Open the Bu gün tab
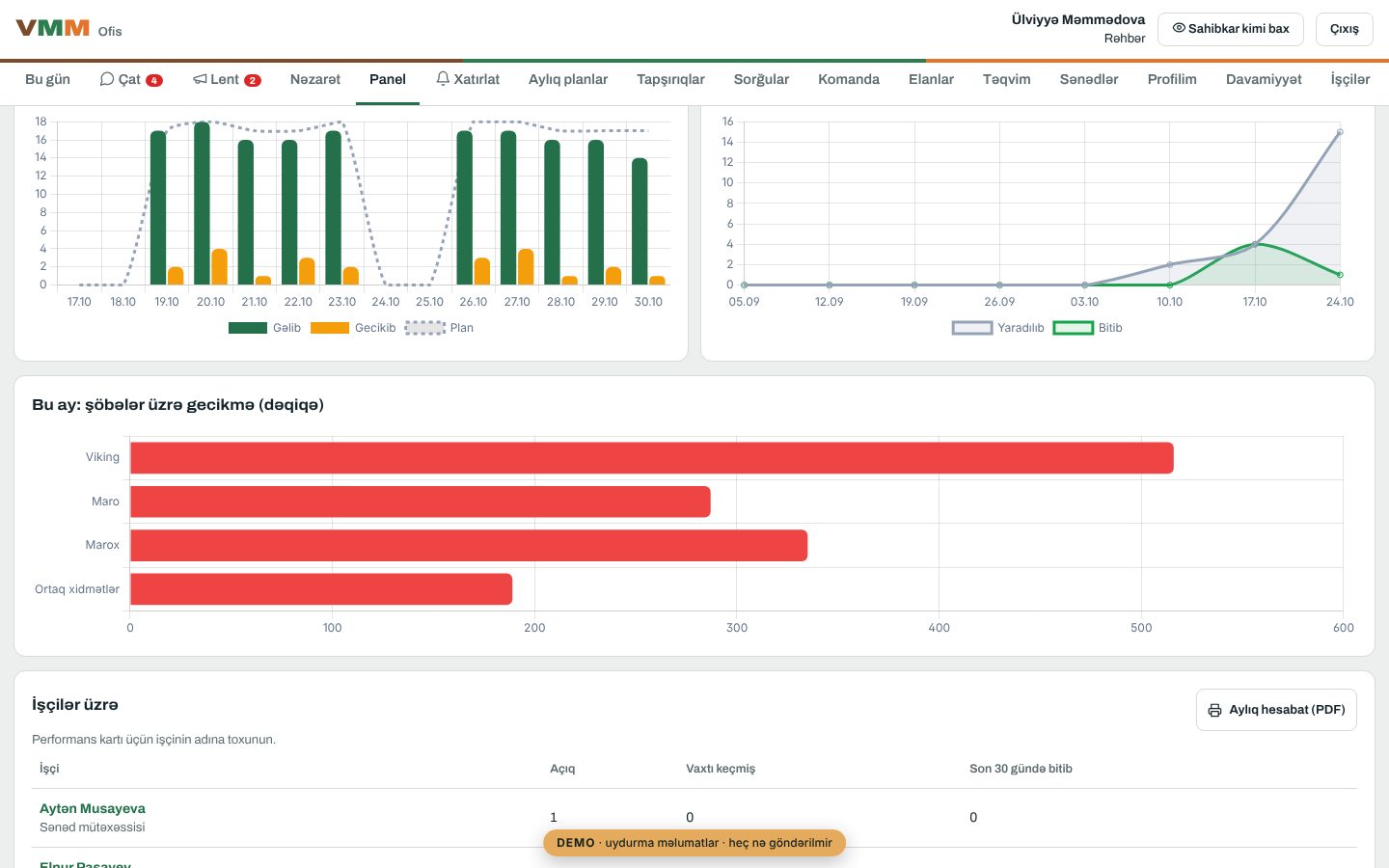Screen dimensions: 1389x868 [x=47, y=79]
